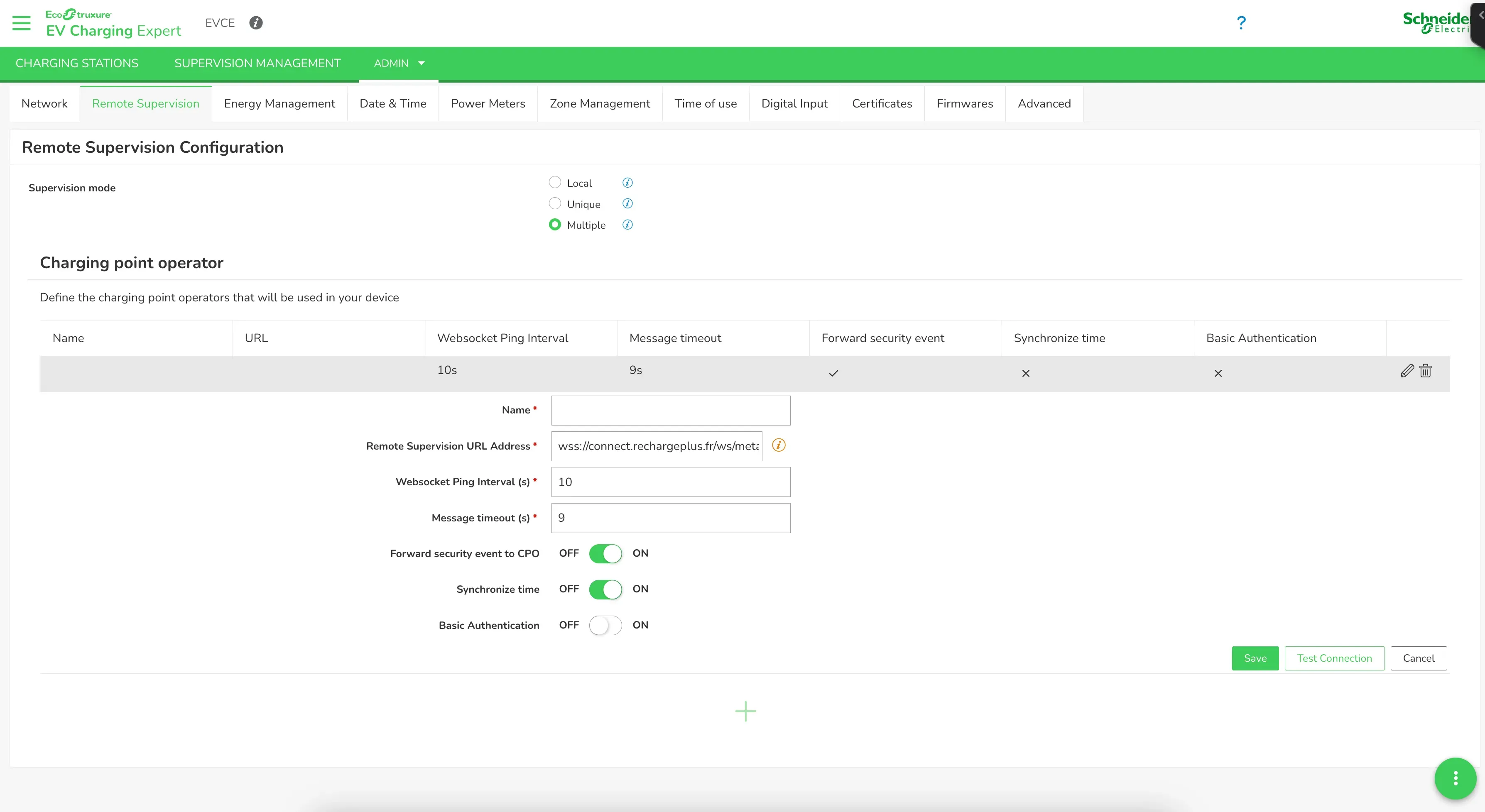Switch to the Network tab
This screenshot has height=812, width=1485.
point(44,104)
